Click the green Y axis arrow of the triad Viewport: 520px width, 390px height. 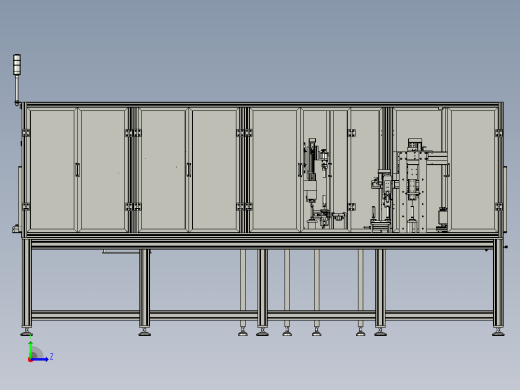coord(31,349)
